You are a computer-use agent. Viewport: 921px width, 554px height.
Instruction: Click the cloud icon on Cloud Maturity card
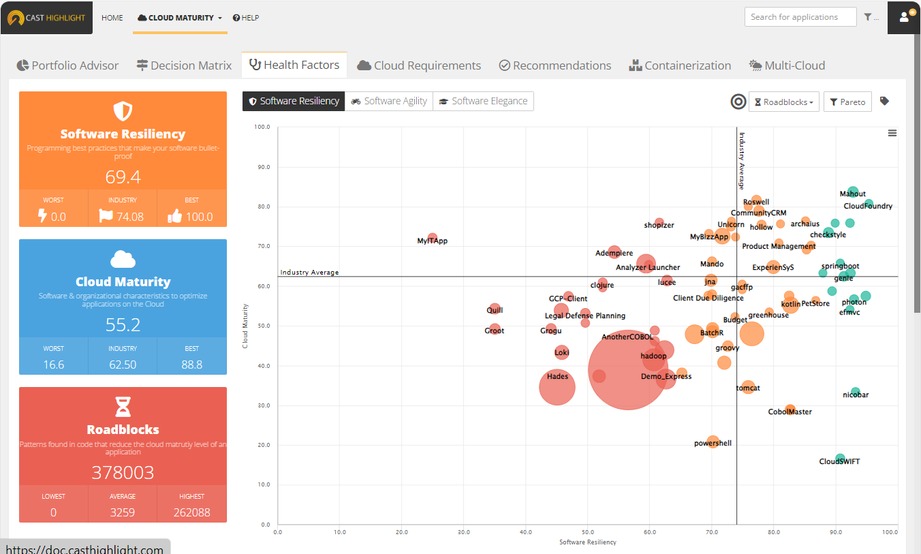pos(123,259)
